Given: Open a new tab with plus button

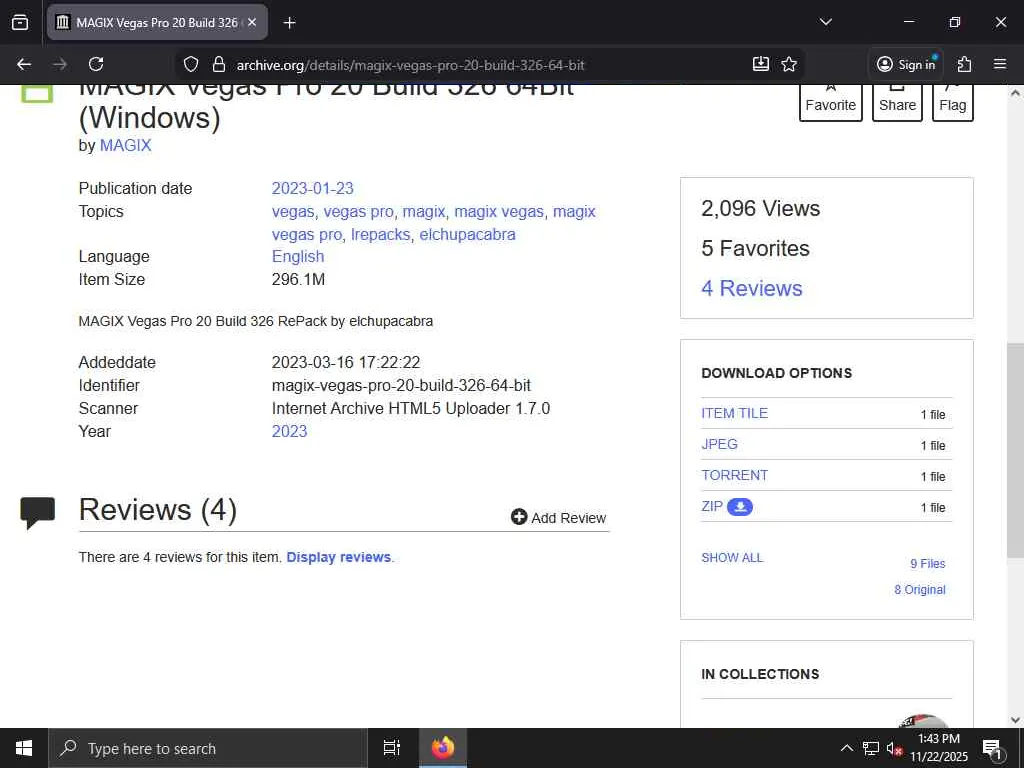Looking at the screenshot, I should [289, 22].
